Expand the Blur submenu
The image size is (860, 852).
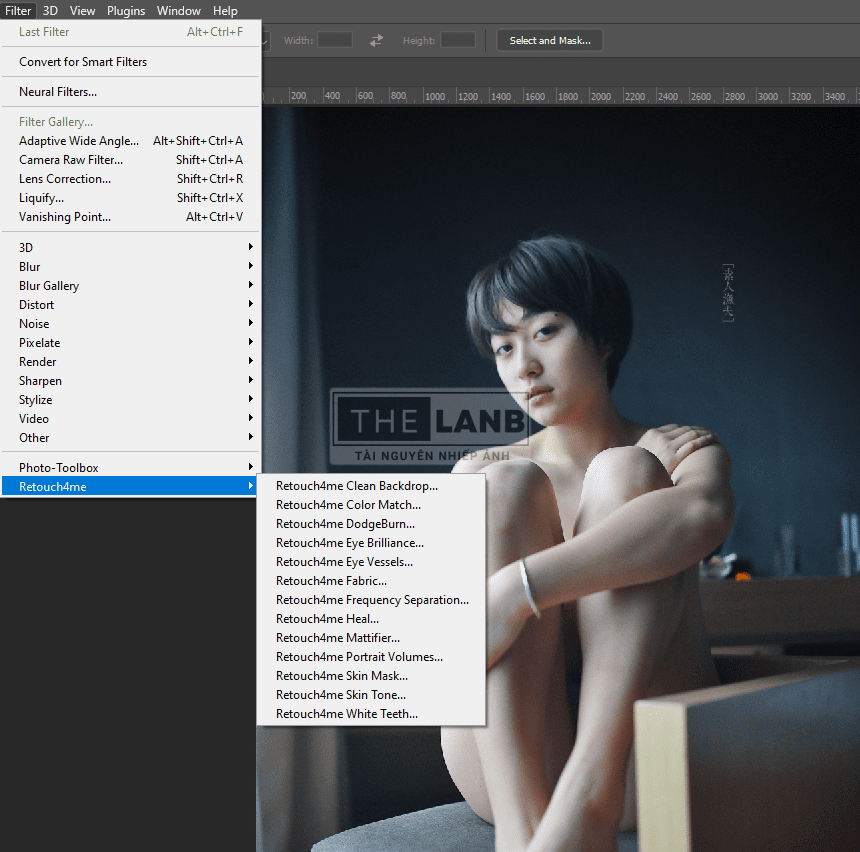131,267
